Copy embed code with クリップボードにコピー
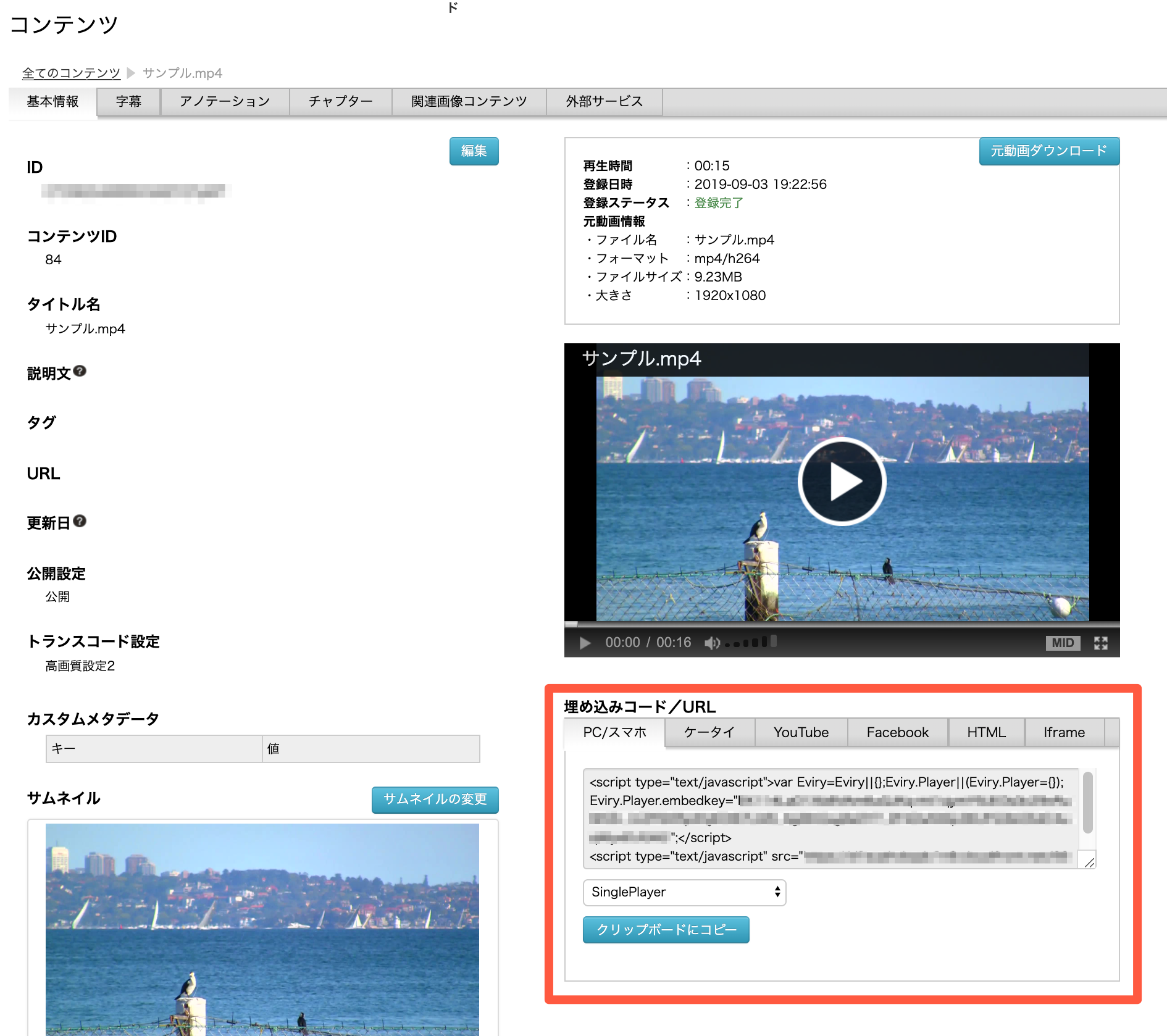1167x1036 pixels. point(666,929)
